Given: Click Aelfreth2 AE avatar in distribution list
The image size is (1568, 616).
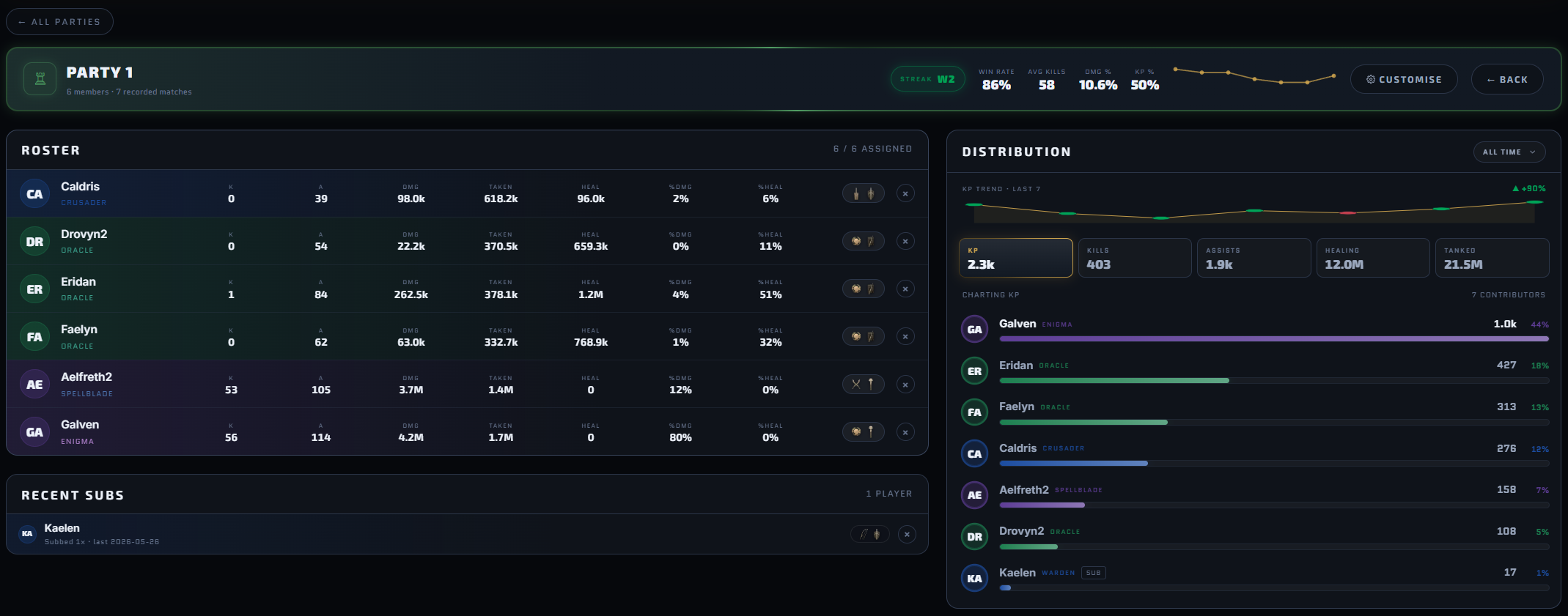Looking at the screenshot, I should click(974, 495).
